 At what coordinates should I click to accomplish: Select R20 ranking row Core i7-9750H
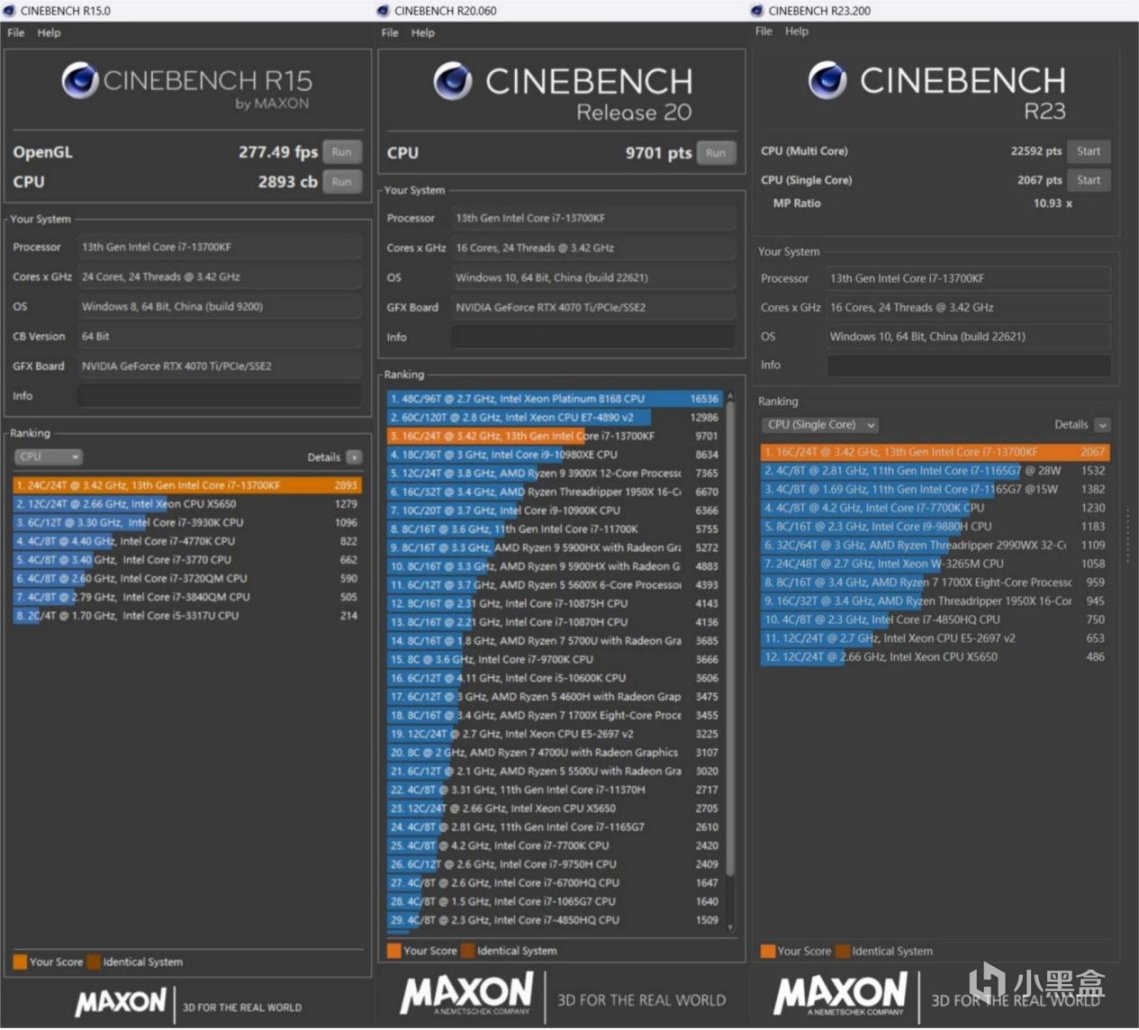pyautogui.click(x=554, y=864)
